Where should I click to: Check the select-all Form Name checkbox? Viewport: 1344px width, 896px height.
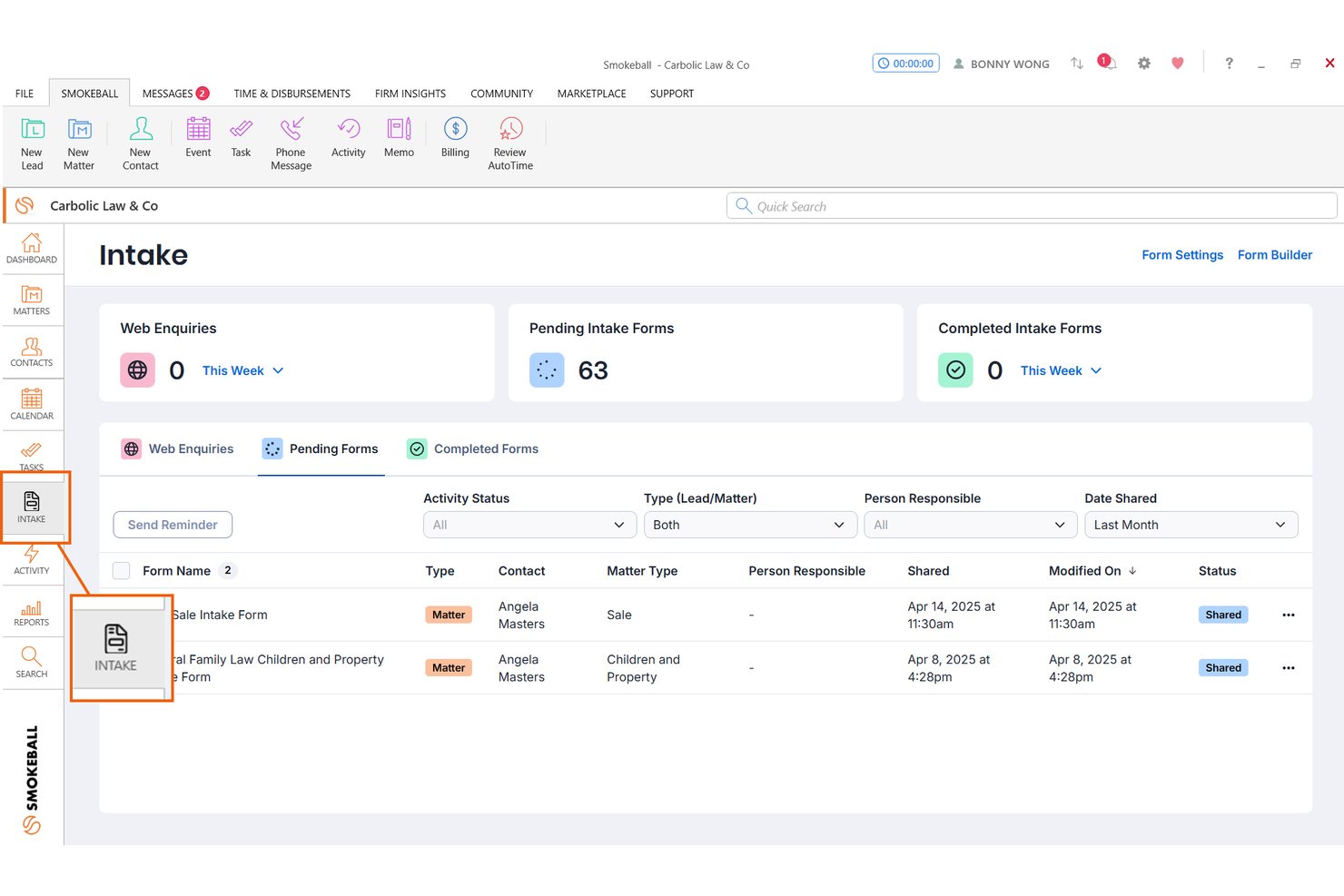click(x=121, y=571)
